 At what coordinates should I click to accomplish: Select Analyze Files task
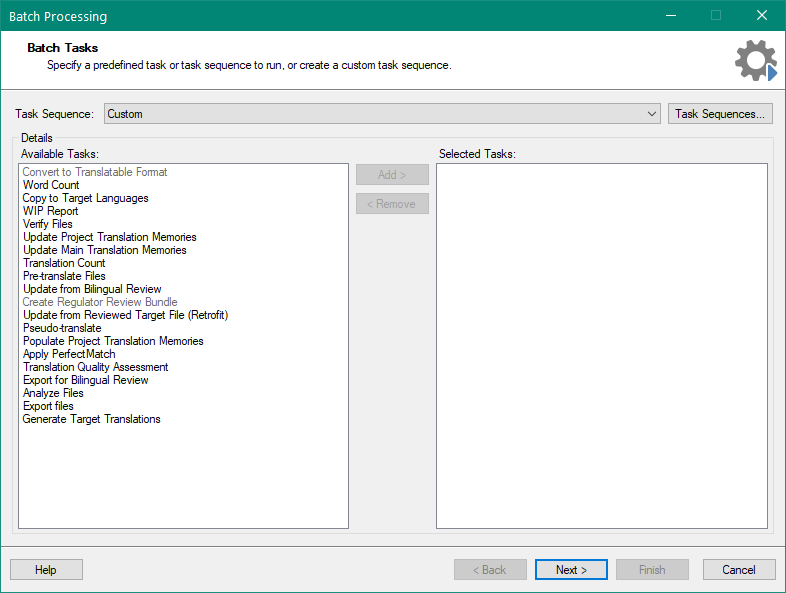click(53, 393)
